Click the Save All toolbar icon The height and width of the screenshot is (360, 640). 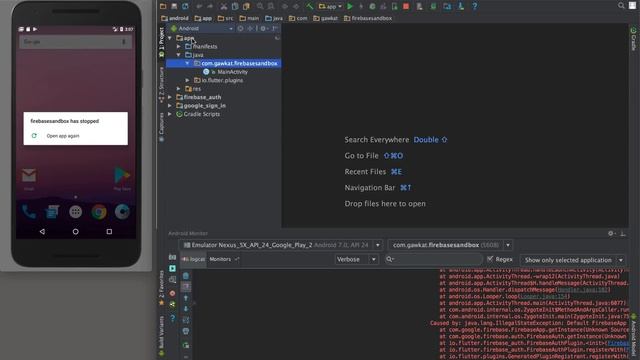pos(174,6)
